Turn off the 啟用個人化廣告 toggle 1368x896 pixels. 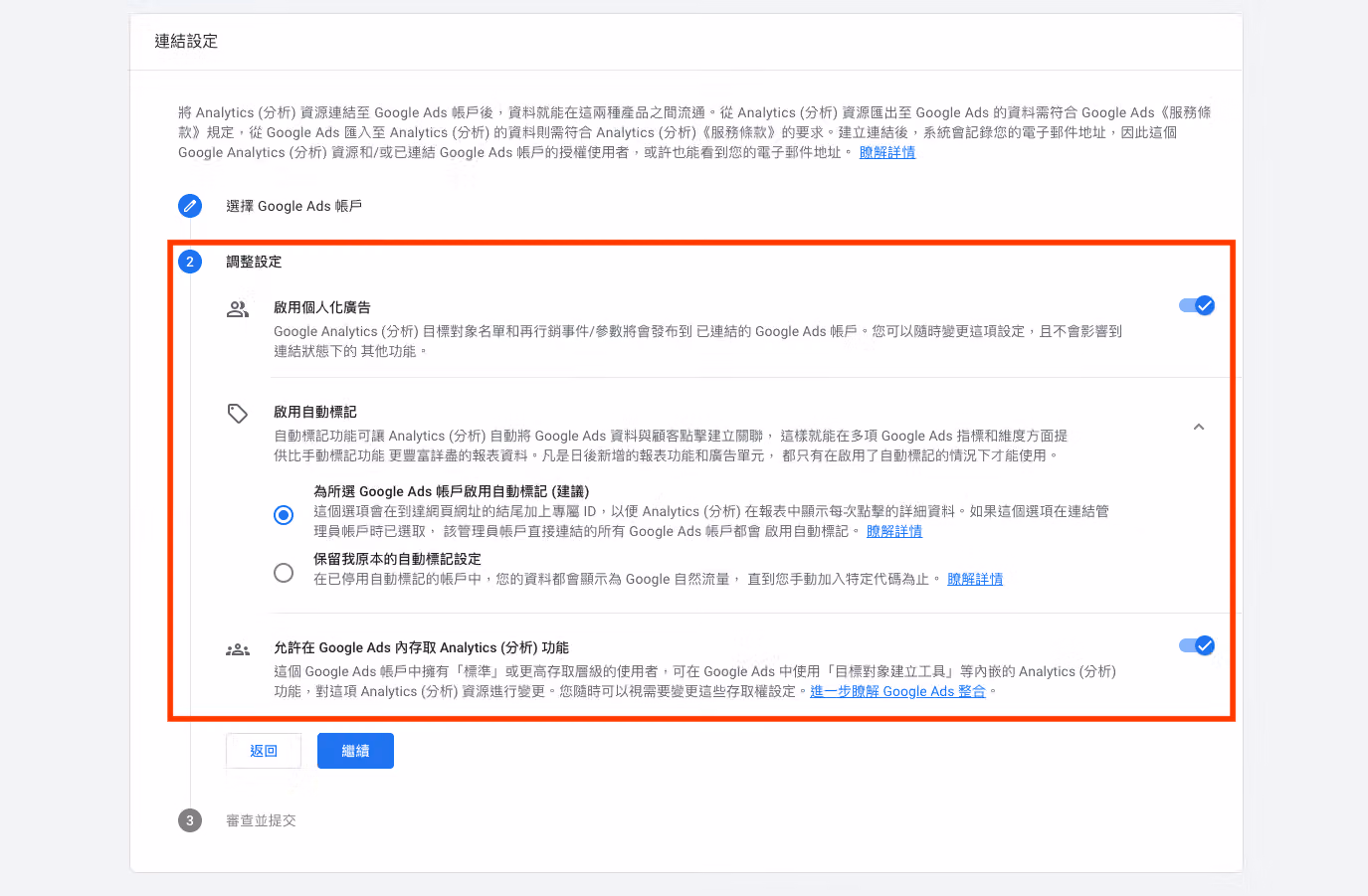pos(1197,305)
